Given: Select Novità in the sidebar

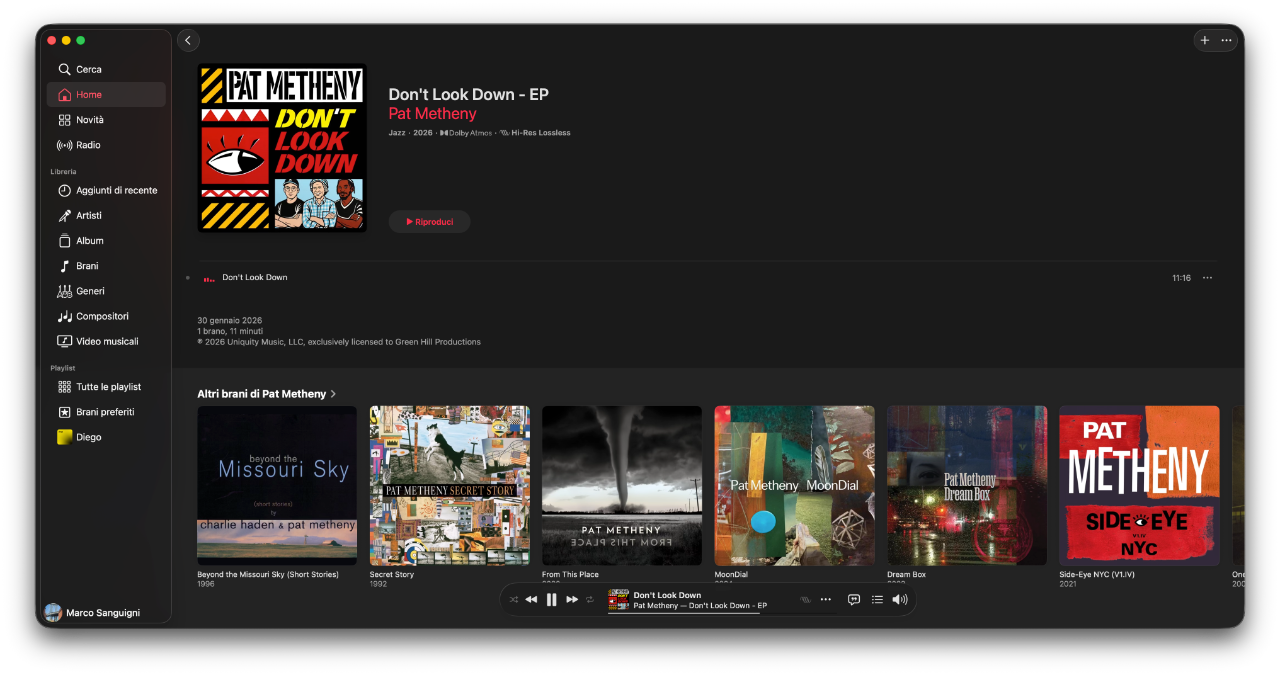Looking at the screenshot, I should (x=90, y=120).
